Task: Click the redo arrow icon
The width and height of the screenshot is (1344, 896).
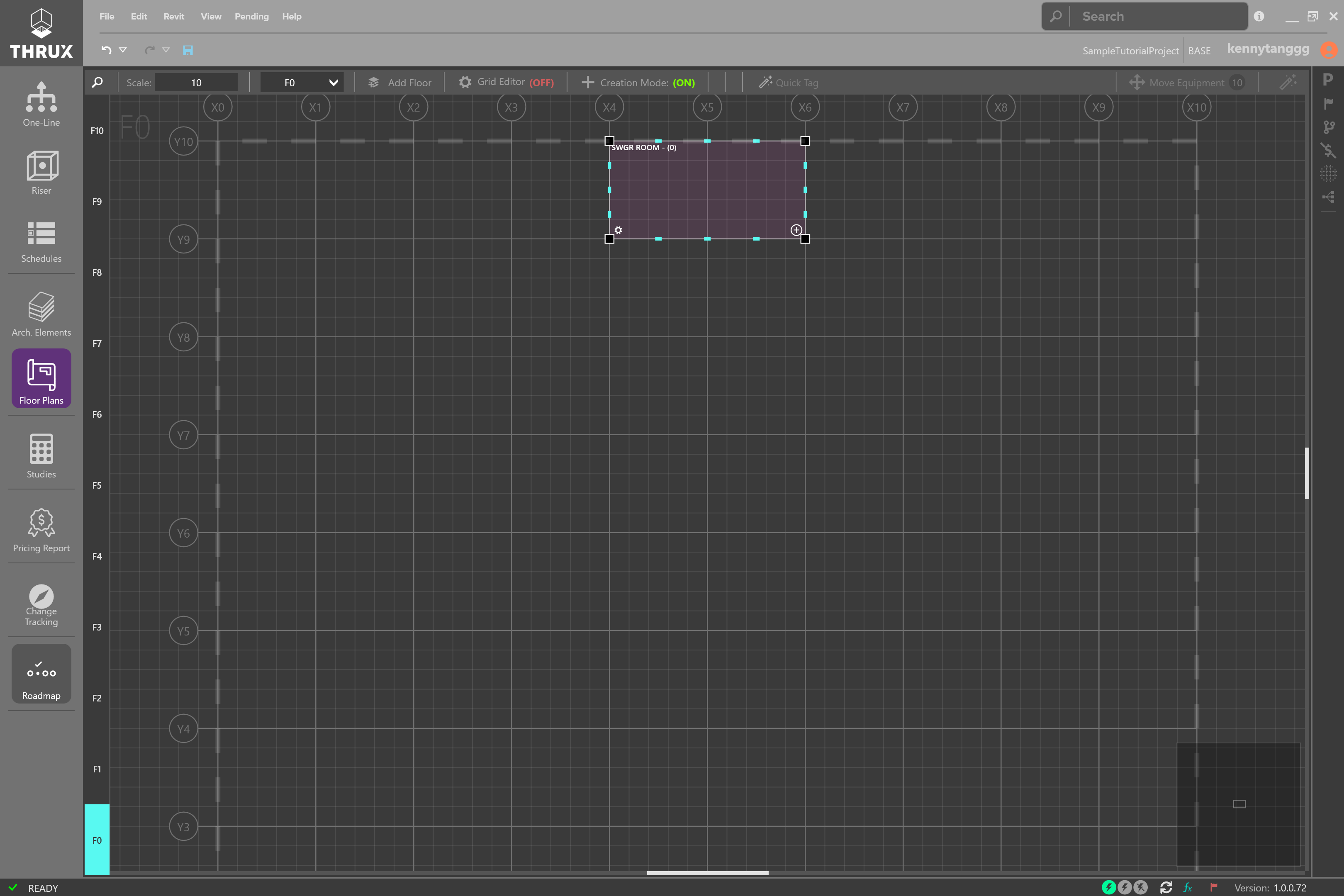Action: click(150, 50)
